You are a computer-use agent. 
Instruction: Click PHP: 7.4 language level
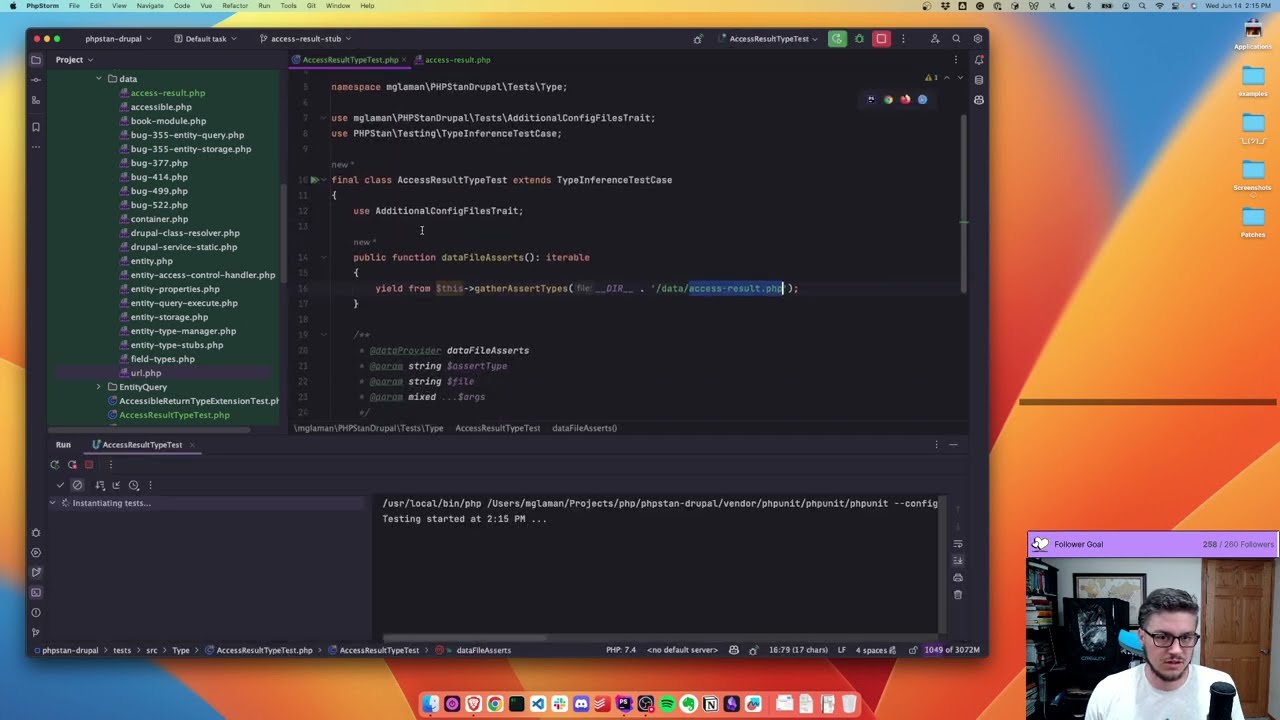(621, 650)
